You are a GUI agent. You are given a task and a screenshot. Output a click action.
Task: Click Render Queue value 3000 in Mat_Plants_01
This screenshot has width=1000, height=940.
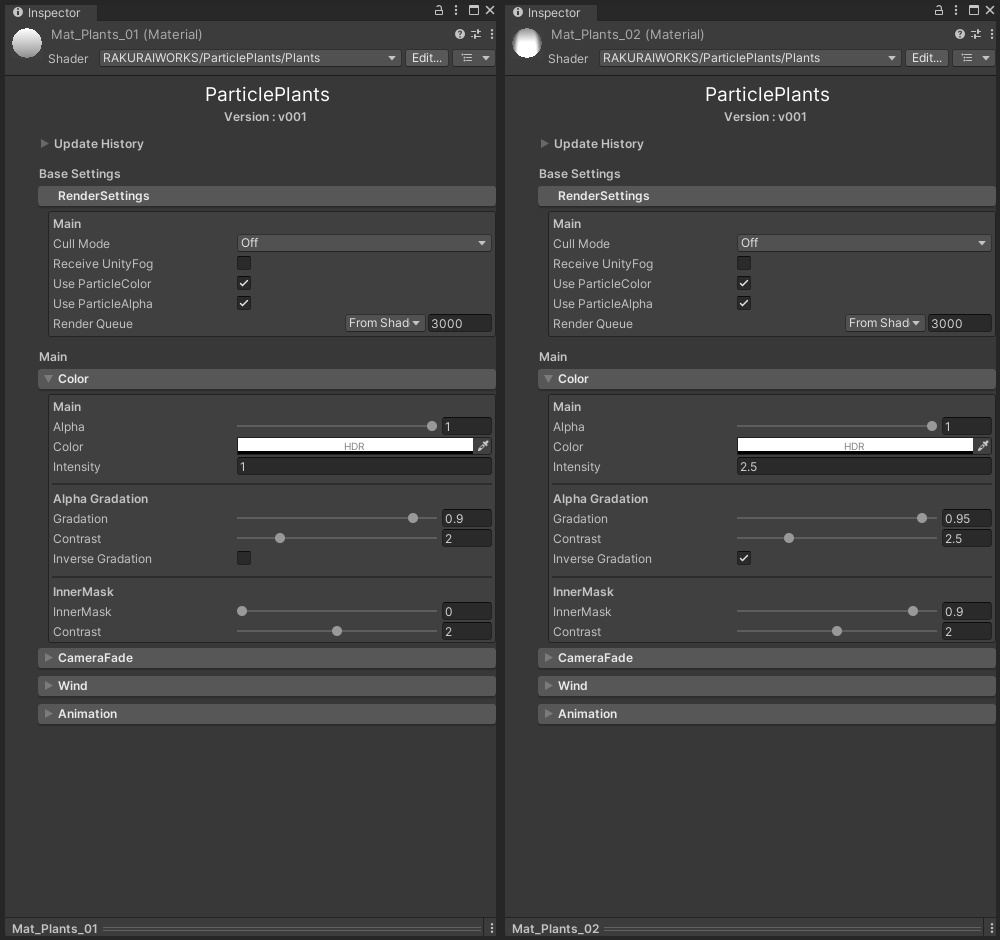click(459, 323)
